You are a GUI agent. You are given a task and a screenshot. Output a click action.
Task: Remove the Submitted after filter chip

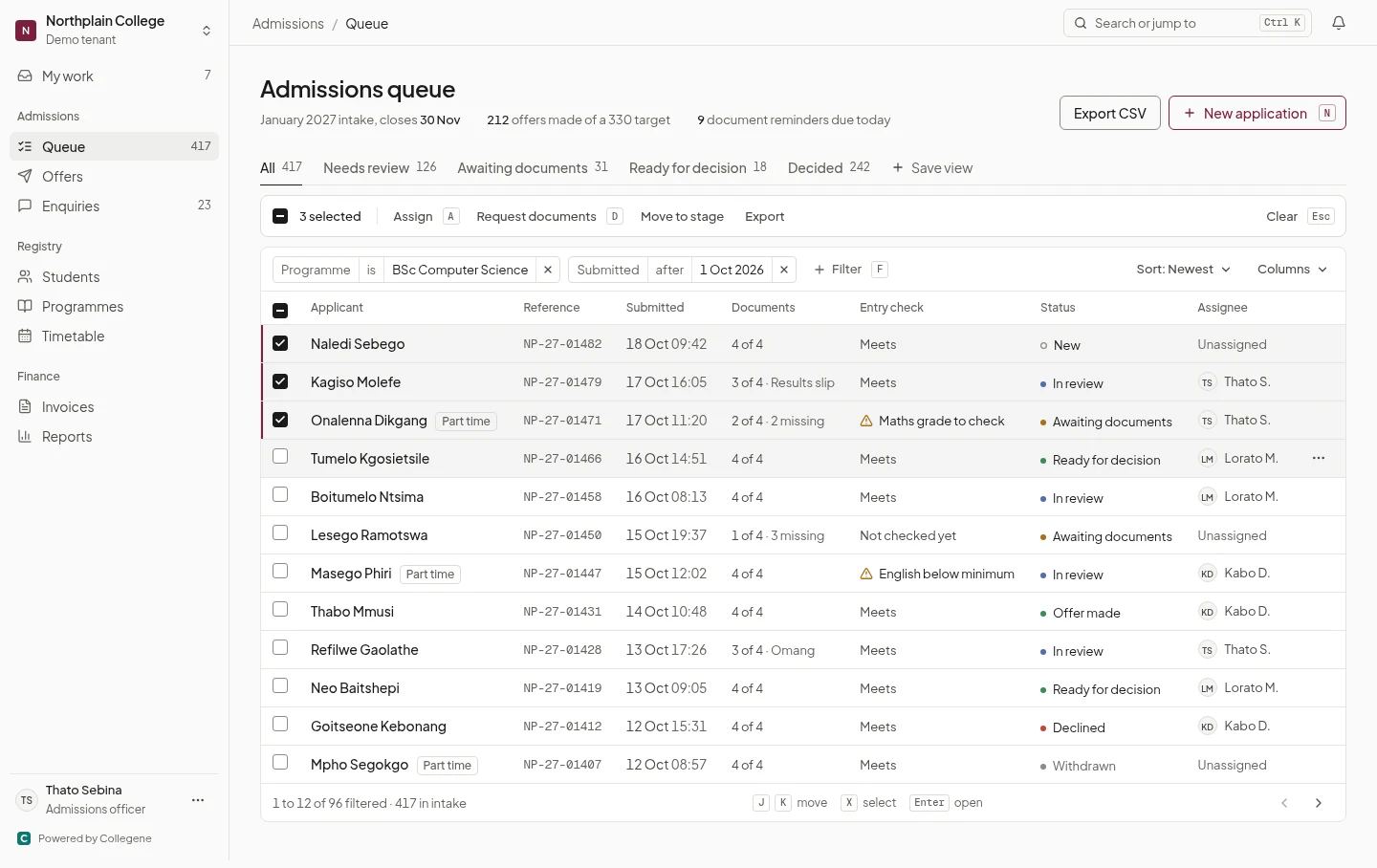[x=784, y=270]
